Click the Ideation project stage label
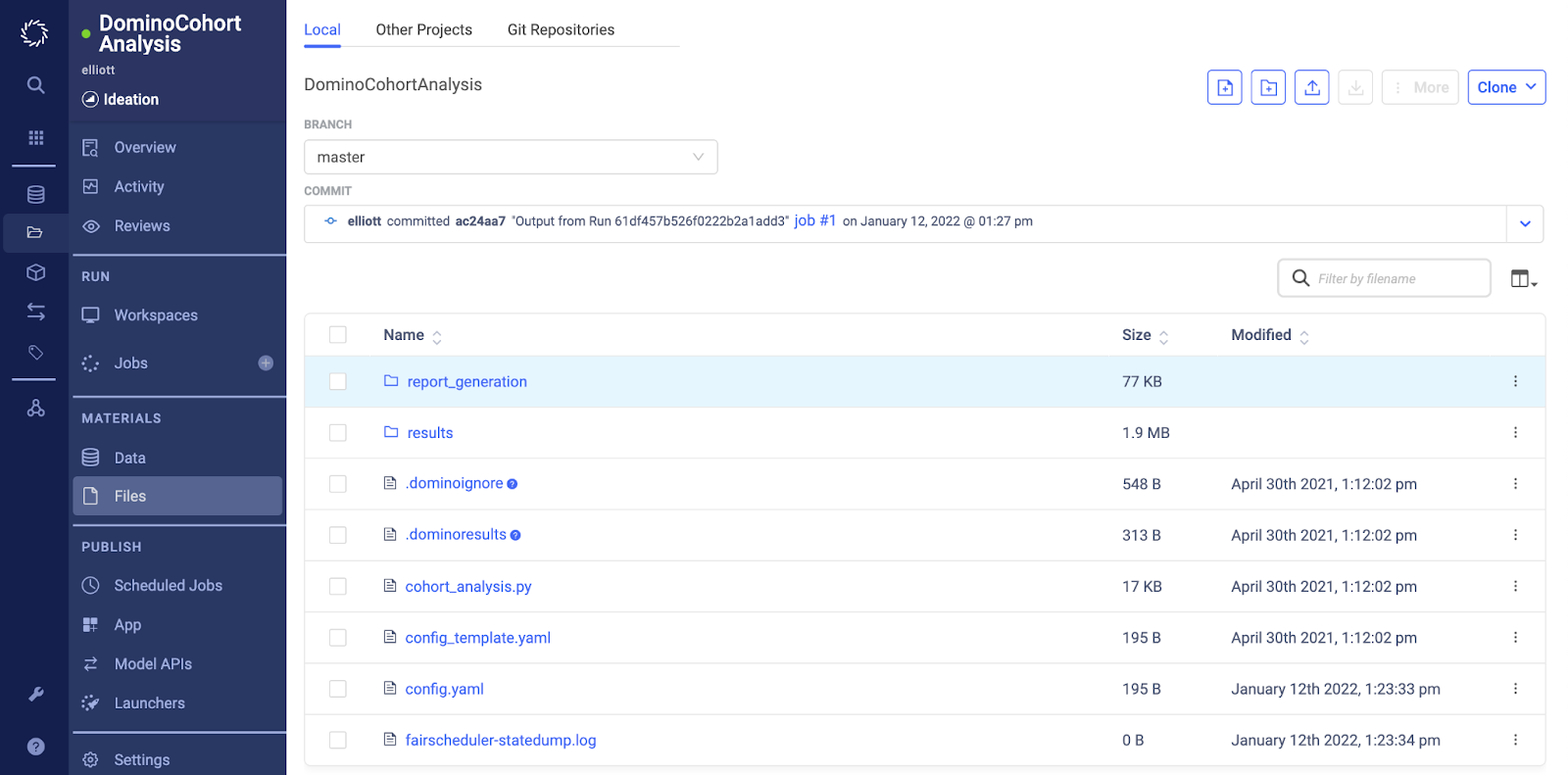The width and height of the screenshot is (1568, 775). point(131,99)
